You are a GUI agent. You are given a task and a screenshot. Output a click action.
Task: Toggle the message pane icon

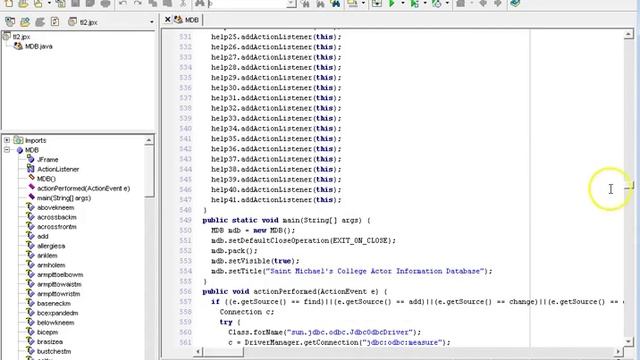click(x=377, y=4)
